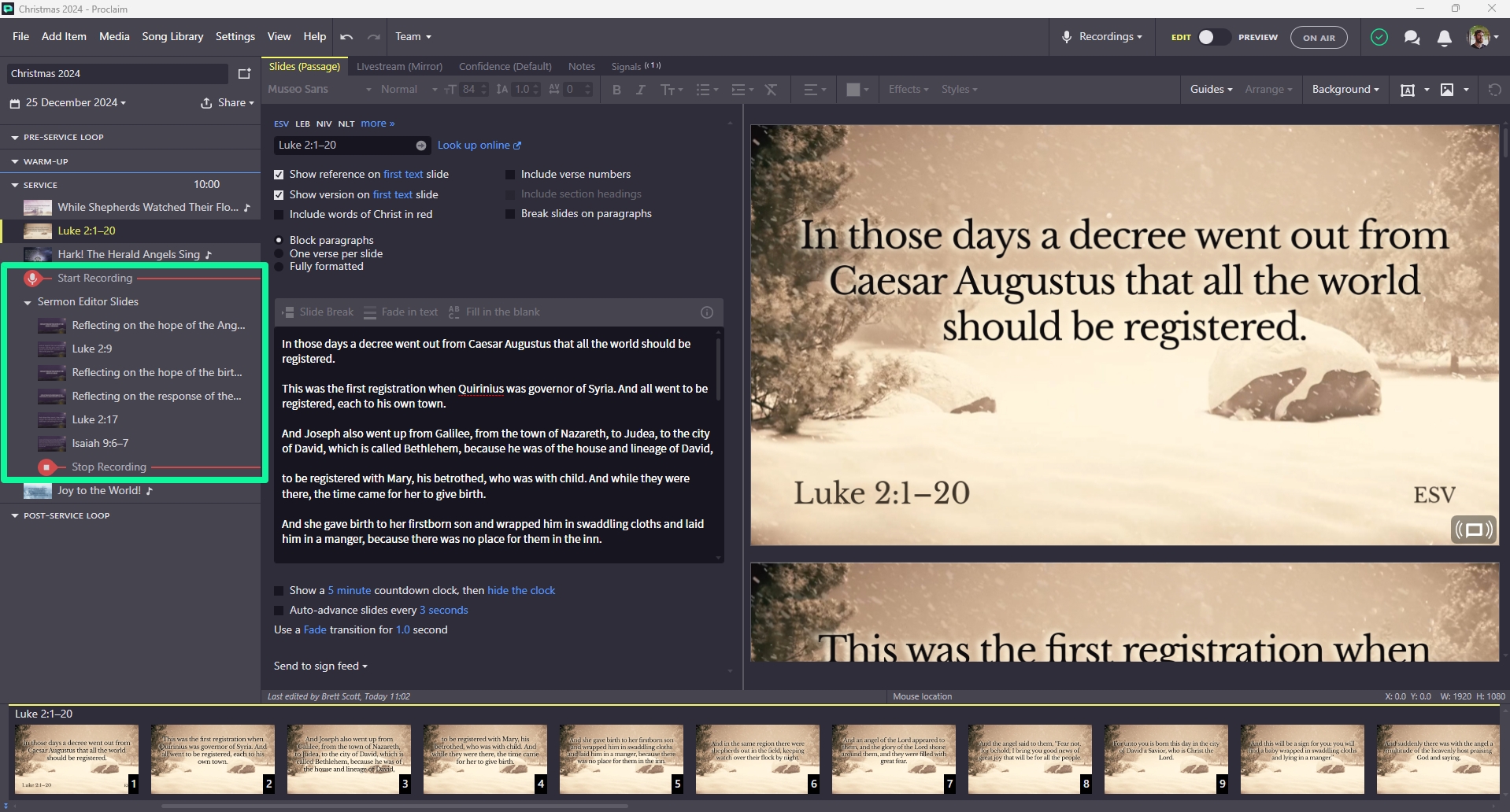Open the bulleted list options
The image size is (1510, 812).
[x=707, y=90]
